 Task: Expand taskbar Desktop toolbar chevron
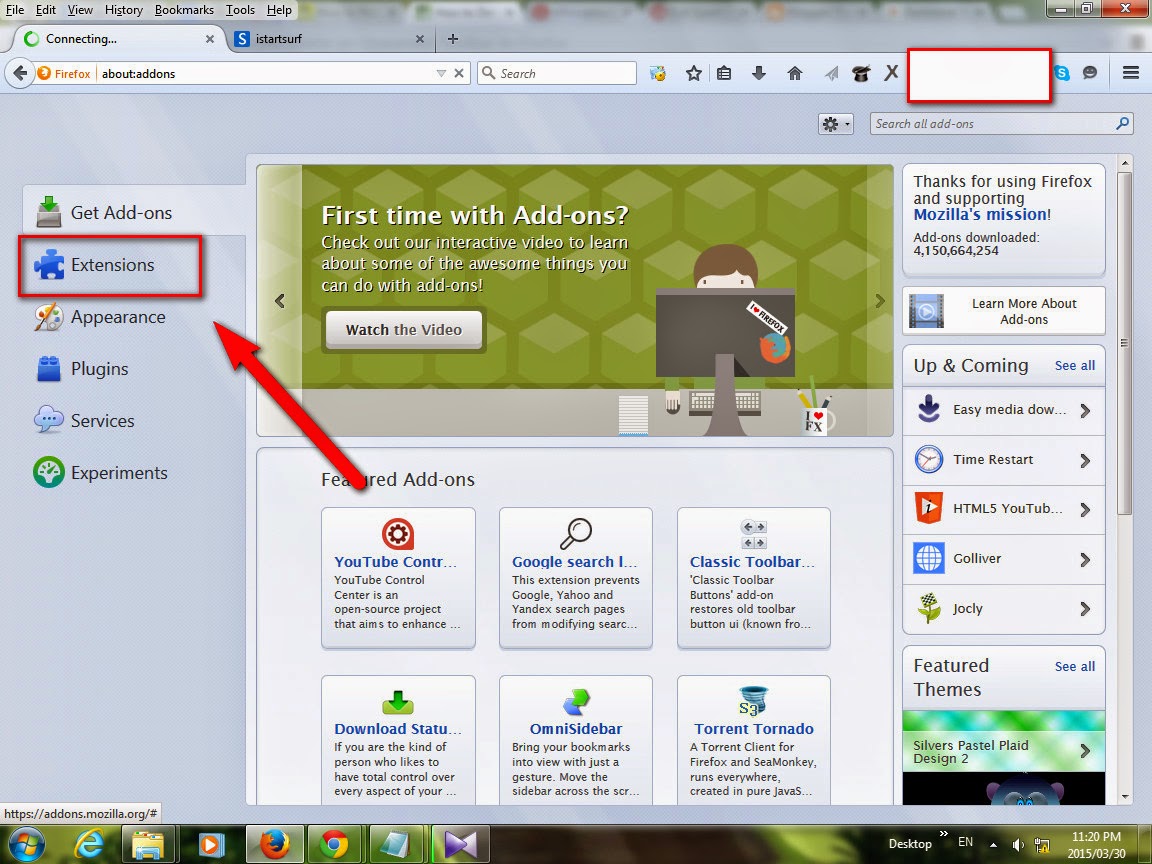[944, 834]
